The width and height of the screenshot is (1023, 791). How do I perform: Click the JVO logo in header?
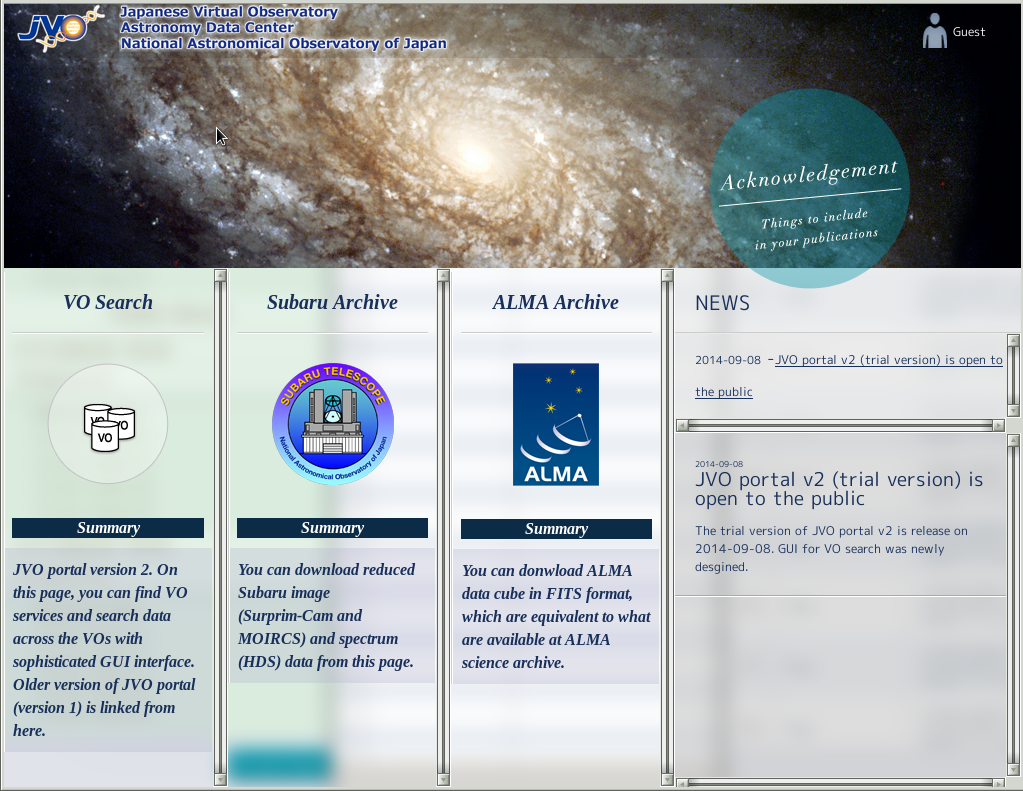pos(57,28)
